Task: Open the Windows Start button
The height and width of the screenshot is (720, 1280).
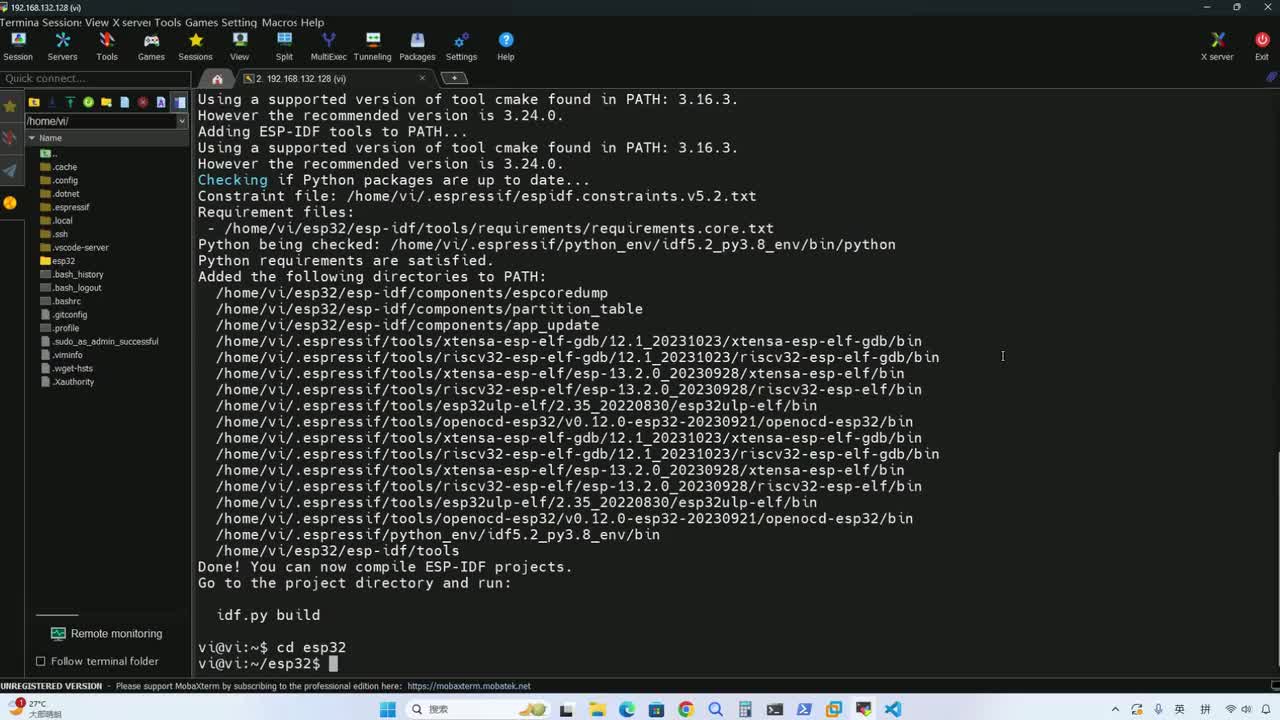Action: (x=388, y=709)
